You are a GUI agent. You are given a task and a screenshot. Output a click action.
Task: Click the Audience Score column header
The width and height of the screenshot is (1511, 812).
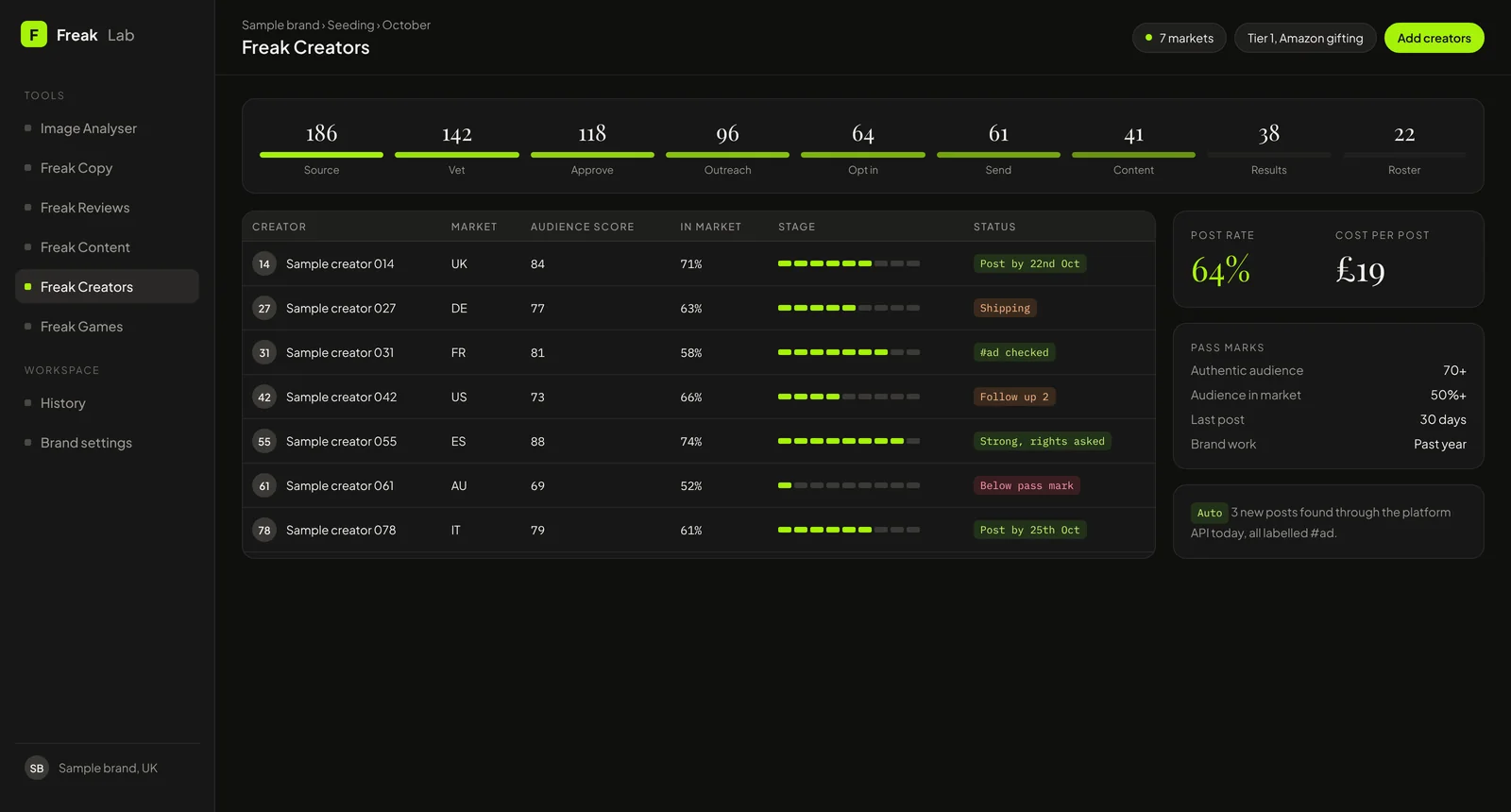point(583,227)
